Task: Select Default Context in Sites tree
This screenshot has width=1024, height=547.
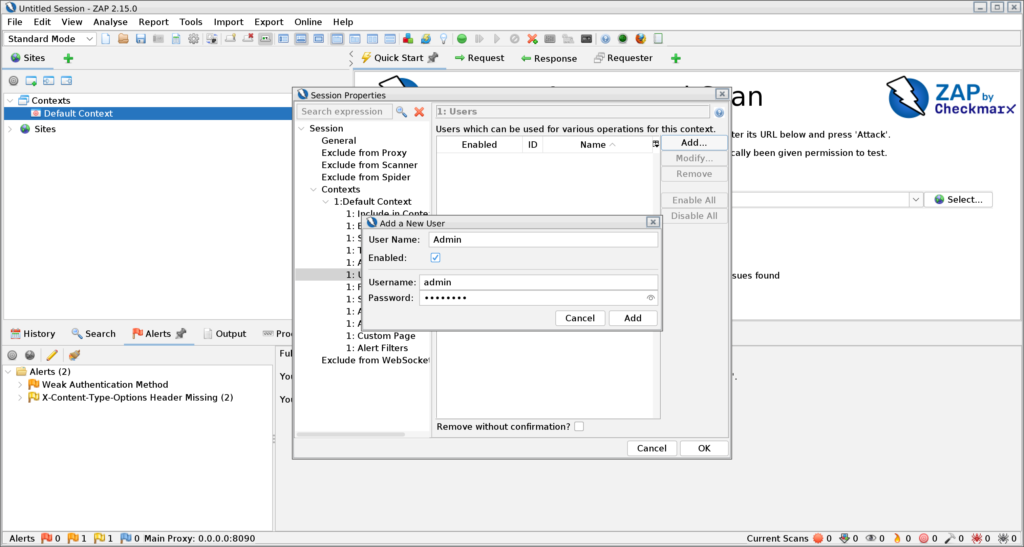Action: point(78,114)
